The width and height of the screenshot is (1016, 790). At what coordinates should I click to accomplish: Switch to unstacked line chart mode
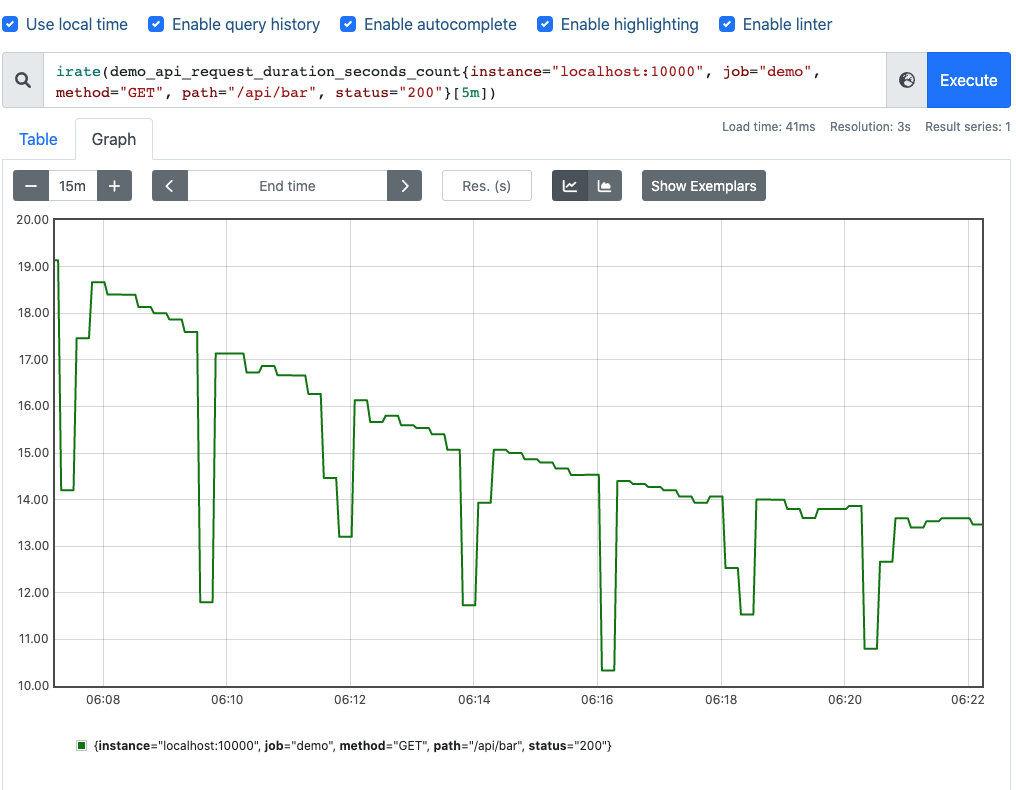point(570,186)
